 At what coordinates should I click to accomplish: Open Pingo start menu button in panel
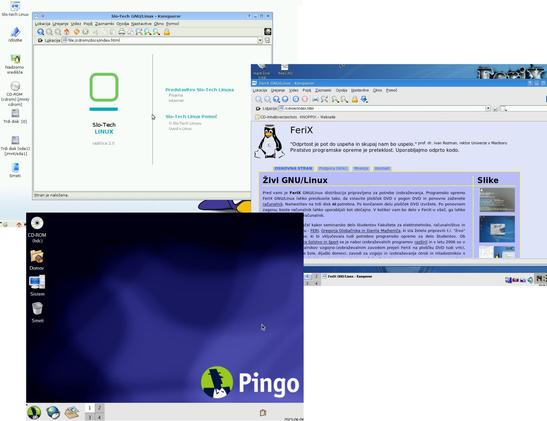[34, 413]
